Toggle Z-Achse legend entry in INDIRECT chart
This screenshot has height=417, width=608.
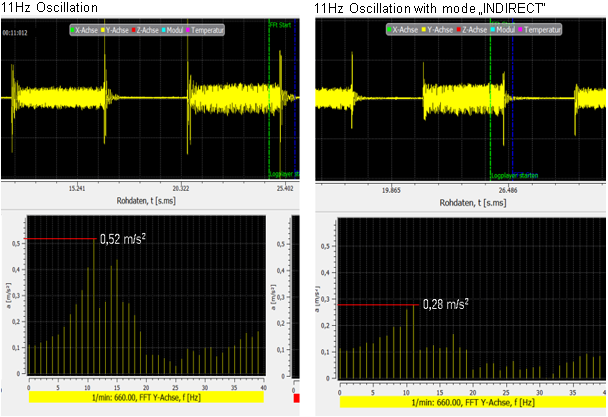coord(471,29)
